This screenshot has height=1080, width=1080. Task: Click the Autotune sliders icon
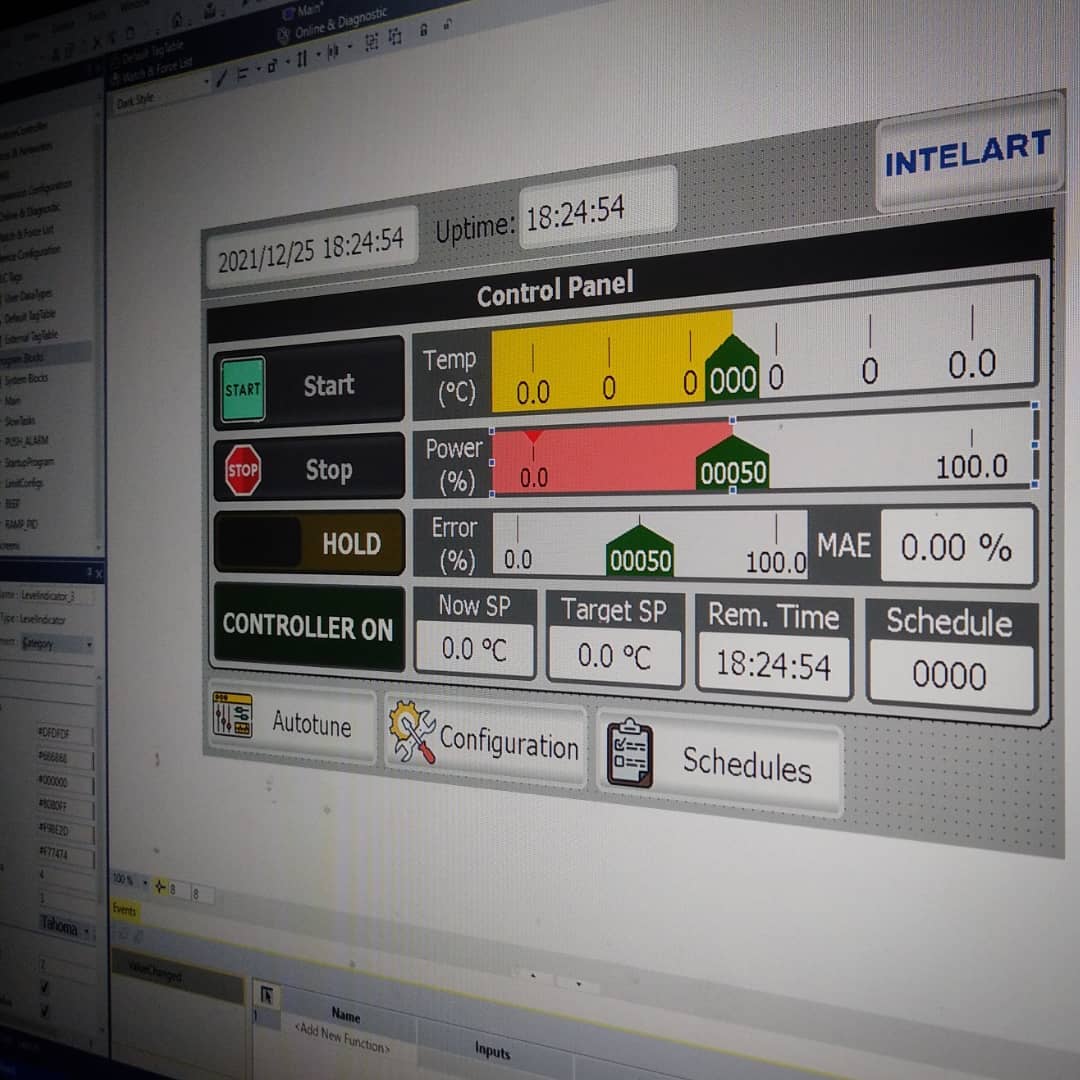[x=232, y=716]
